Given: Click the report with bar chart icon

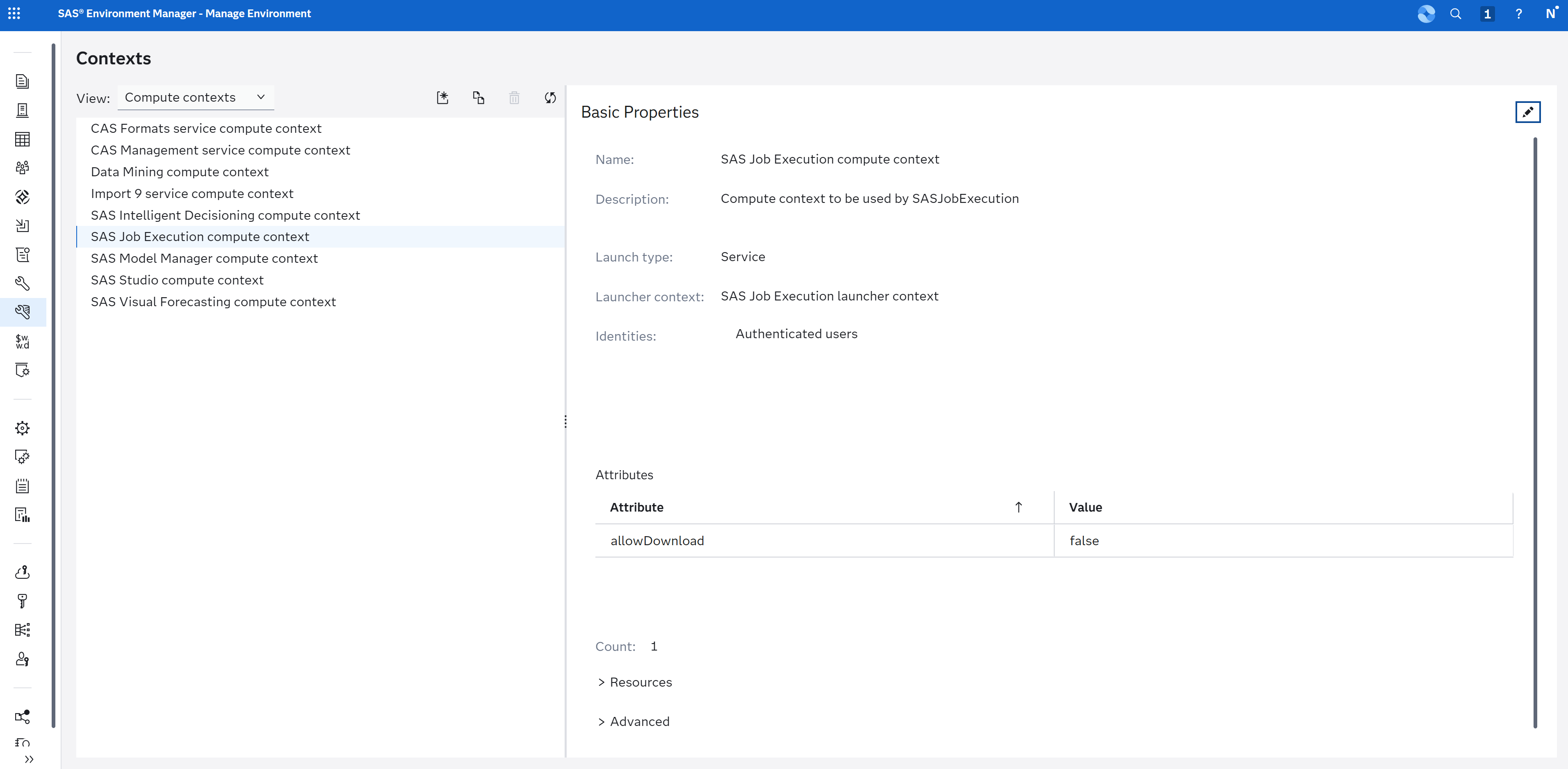Looking at the screenshot, I should 23,515.
